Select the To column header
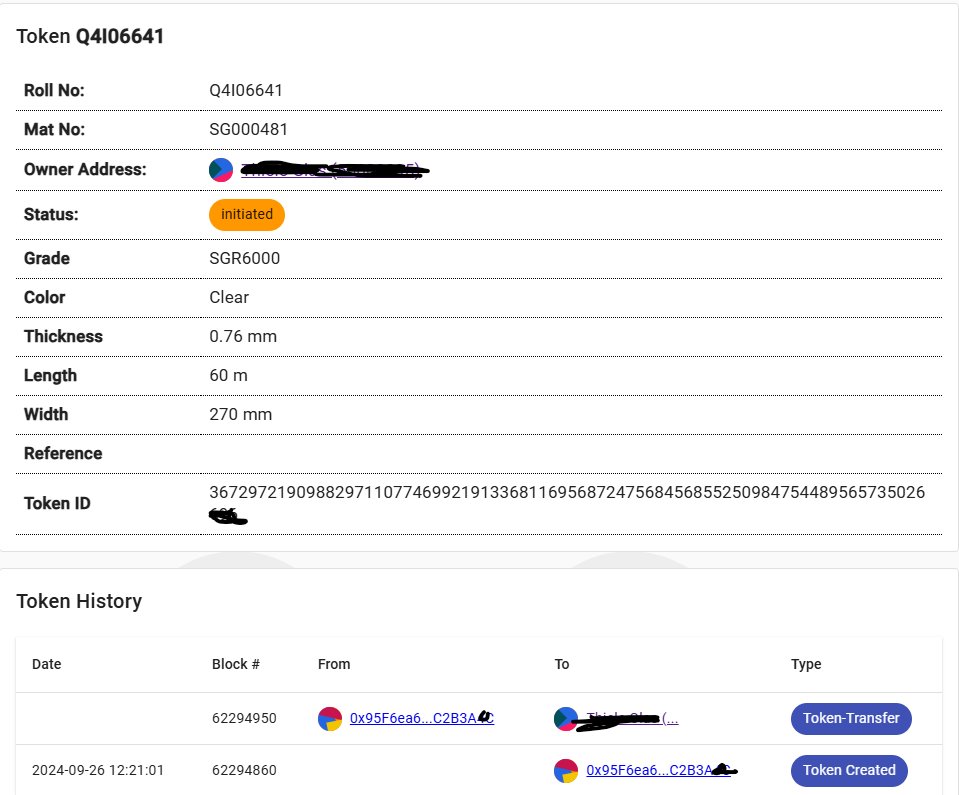959x795 pixels. tap(561, 664)
